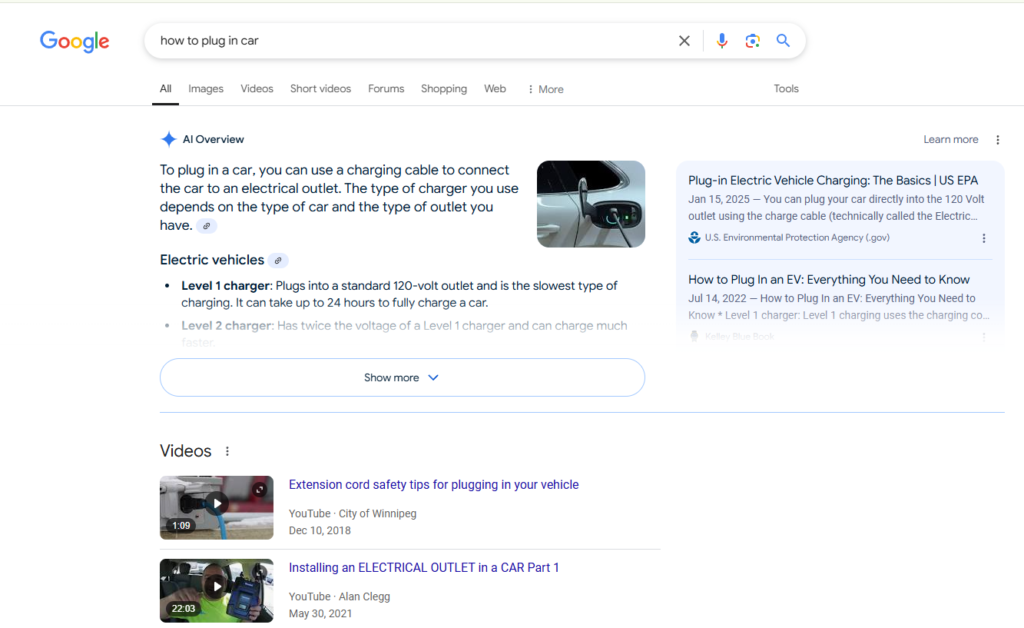This screenshot has width=1024, height=628.
Task: Open 'Extension cord safety tips' video link
Action: pos(434,485)
